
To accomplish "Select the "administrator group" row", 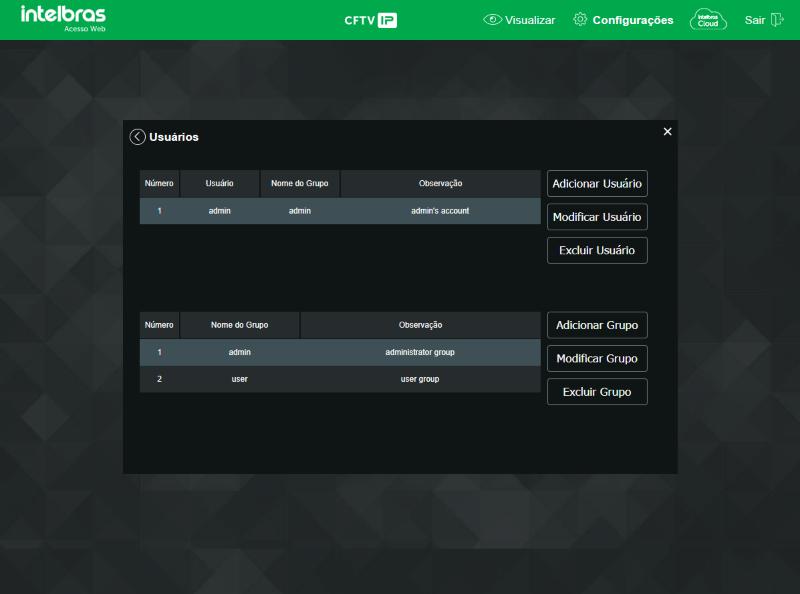I will [x=340, y=352].
